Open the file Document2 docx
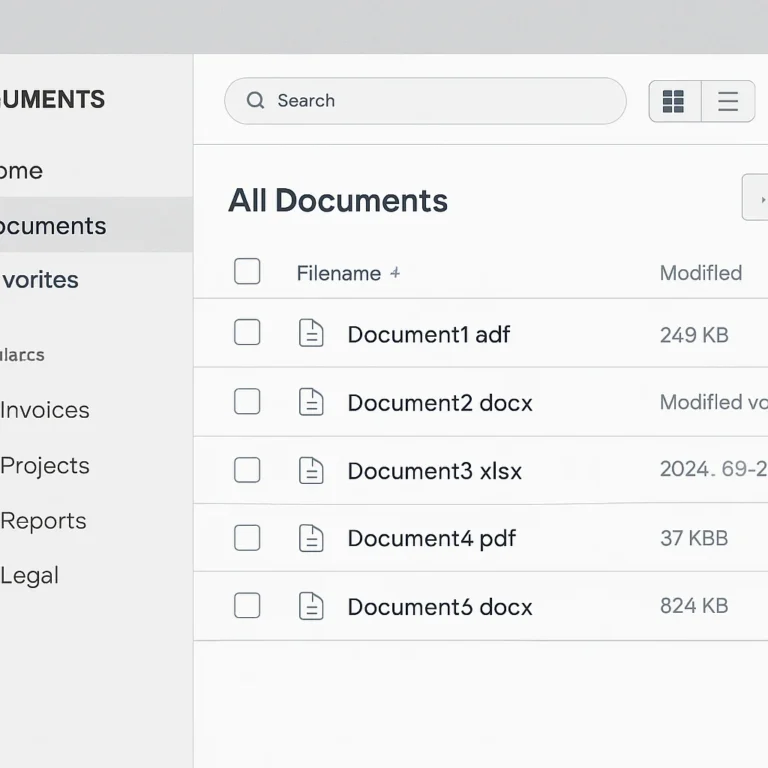 coord(440,403)
